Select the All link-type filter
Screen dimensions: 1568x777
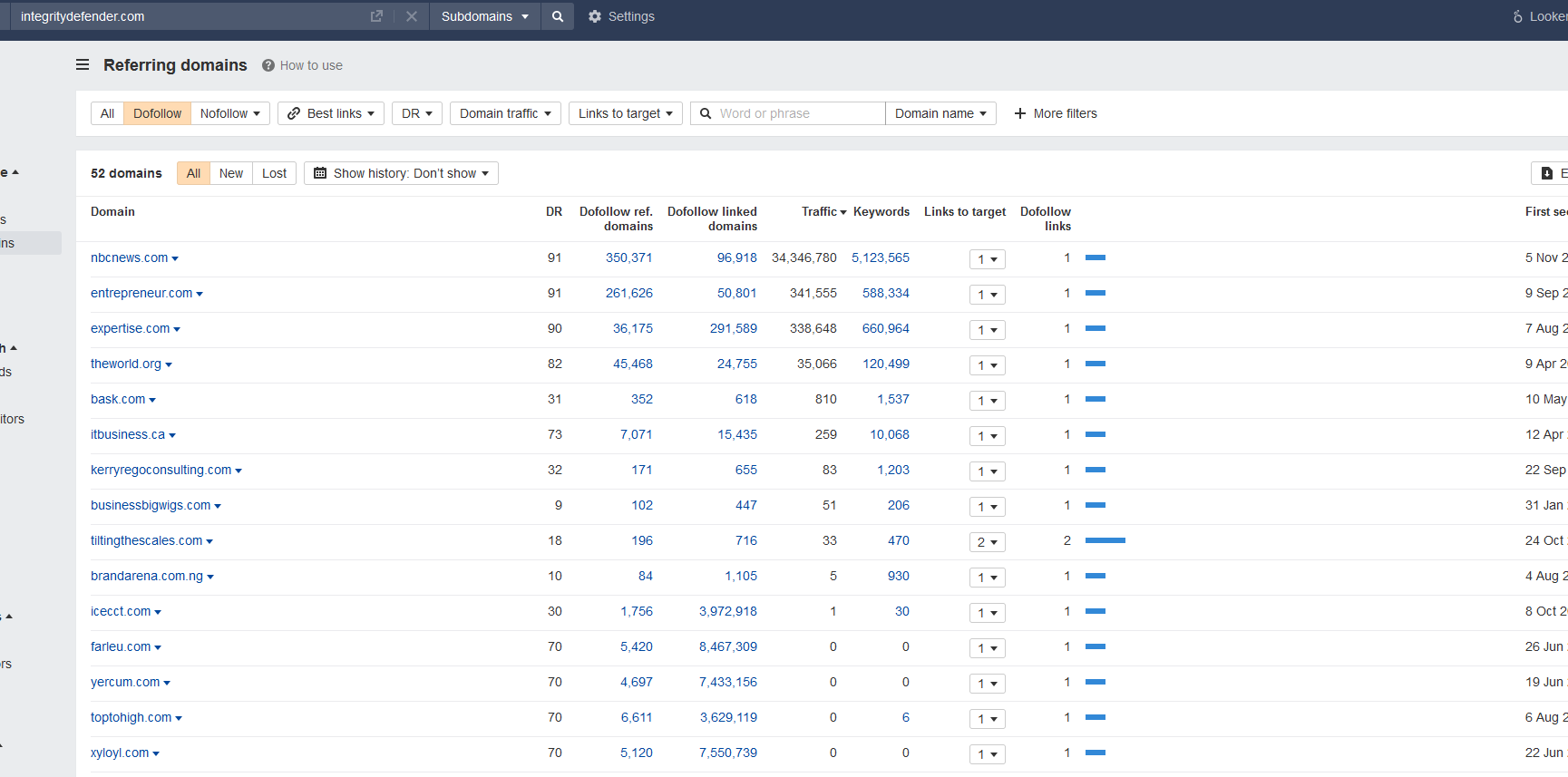[107, 113]
